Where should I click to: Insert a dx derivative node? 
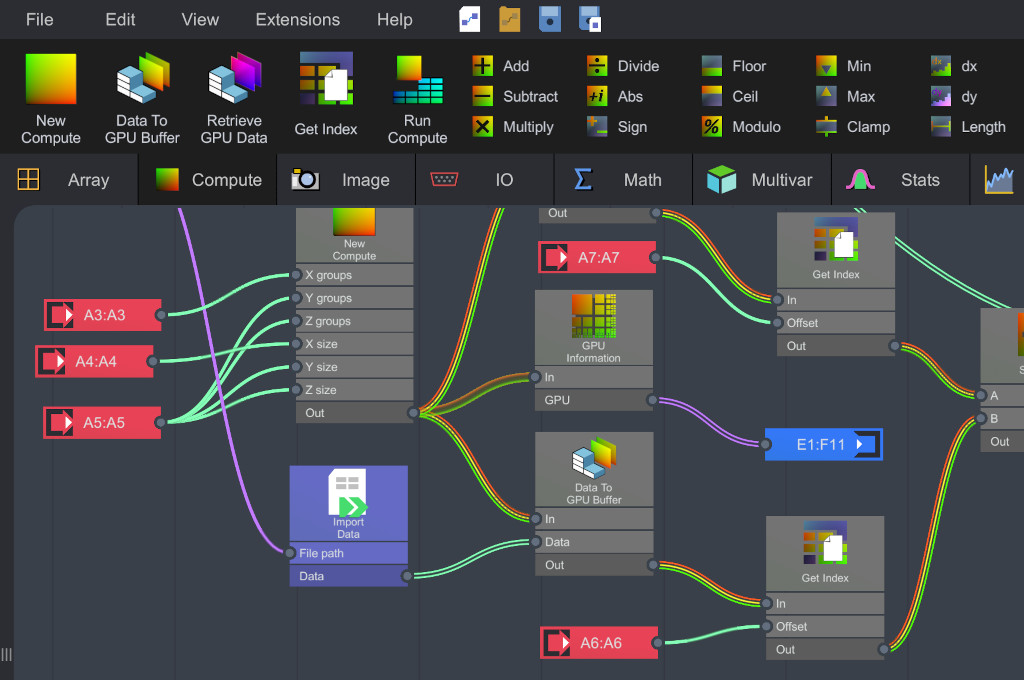pyautogui.click(x=954, y=66)
